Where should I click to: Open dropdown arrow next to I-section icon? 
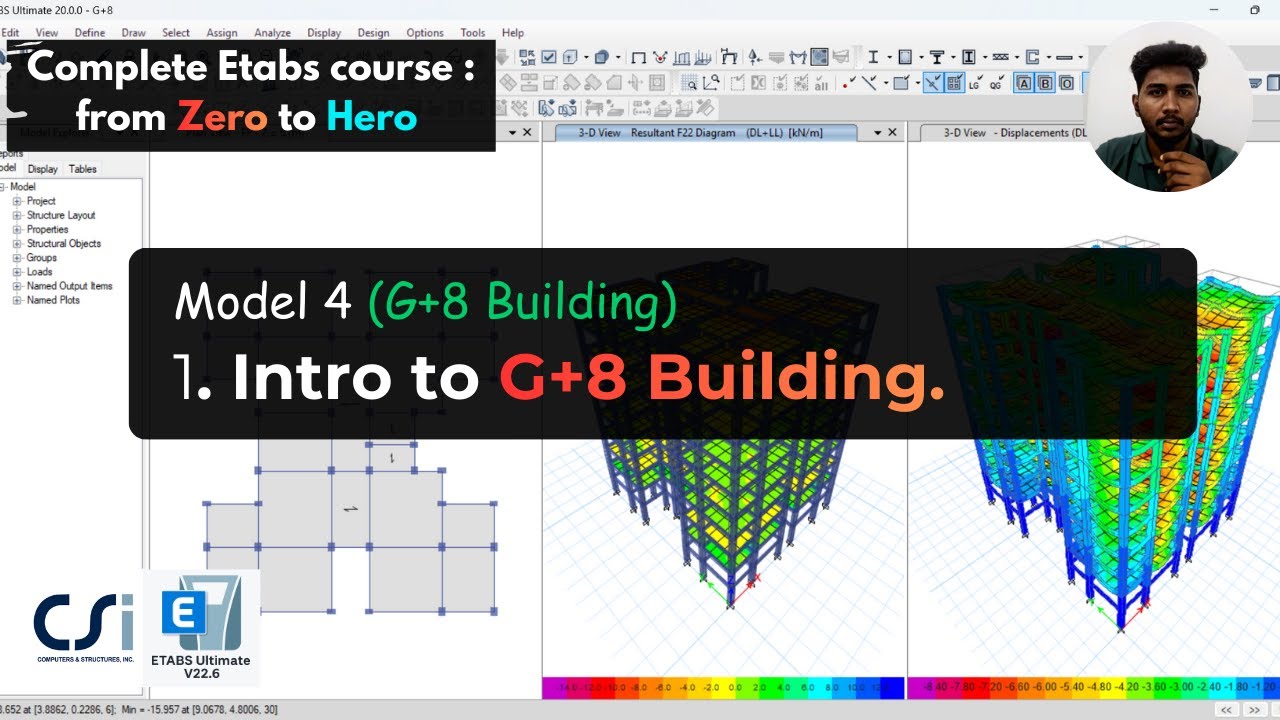pos(890,57)
